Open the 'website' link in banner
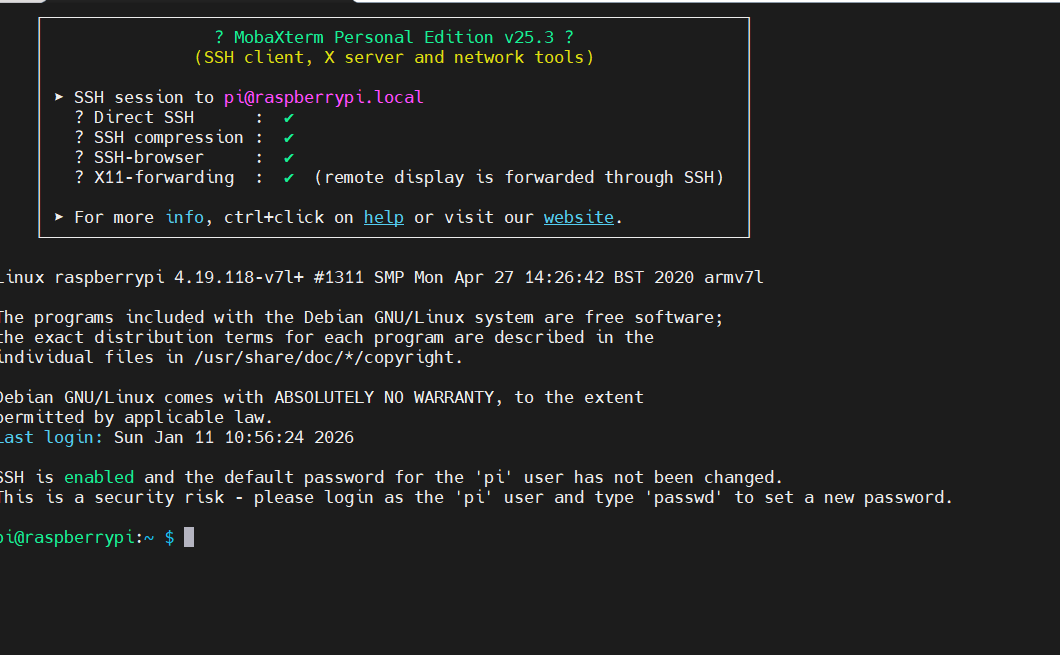The height and width of the screenshot is (655, 1060). (x=579, y=217)
